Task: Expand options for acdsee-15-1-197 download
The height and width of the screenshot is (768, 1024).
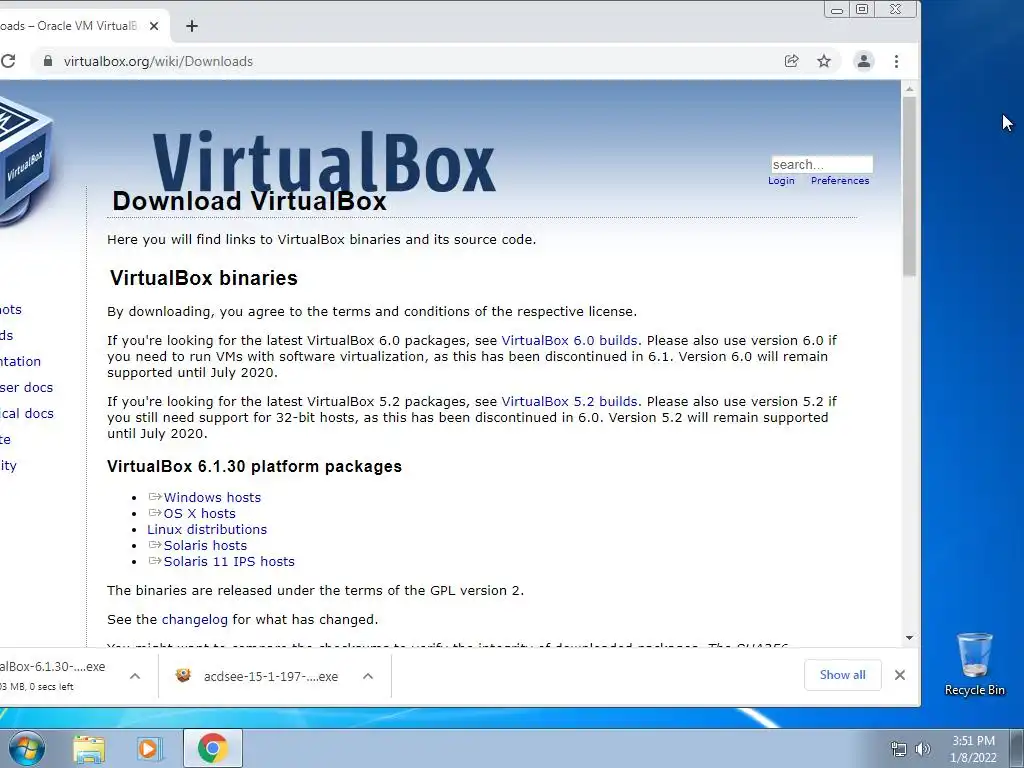Action: (368, 676)
